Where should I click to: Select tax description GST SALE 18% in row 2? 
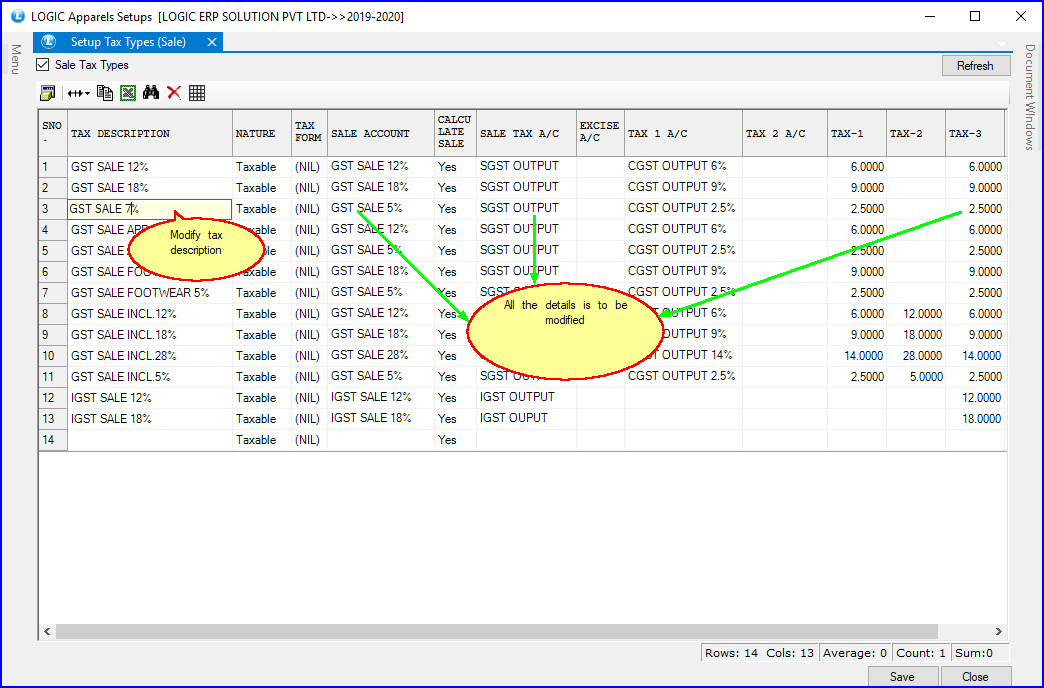(150, 188)
